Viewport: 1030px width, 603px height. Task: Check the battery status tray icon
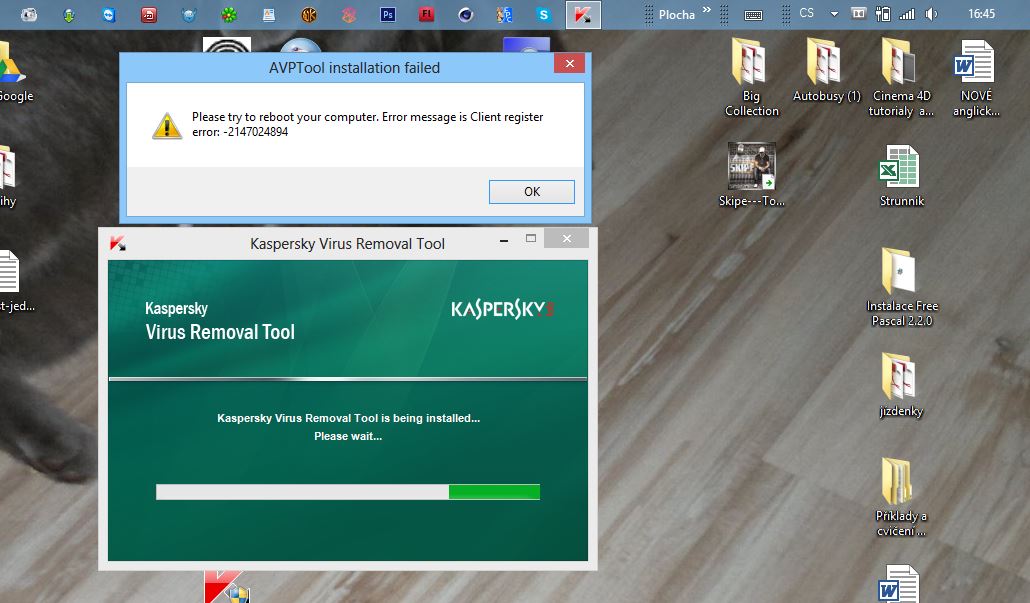883,14
